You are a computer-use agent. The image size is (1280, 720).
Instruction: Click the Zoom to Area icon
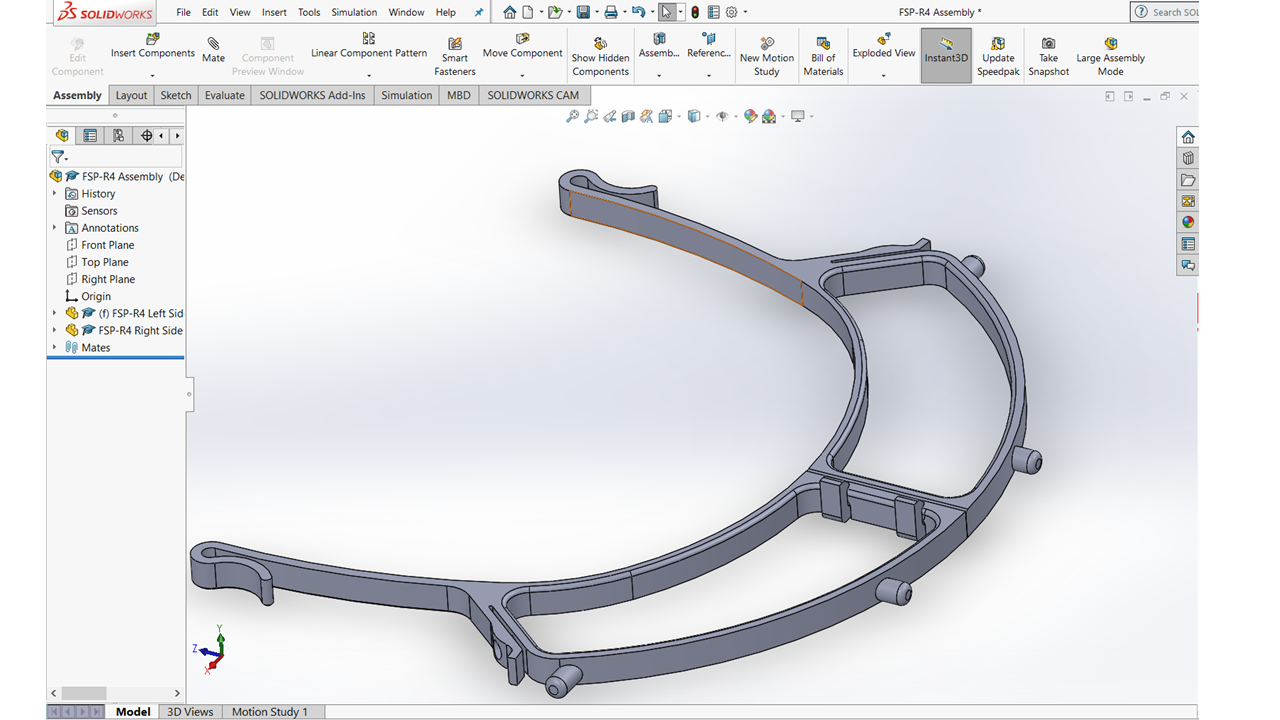[591, 117]
